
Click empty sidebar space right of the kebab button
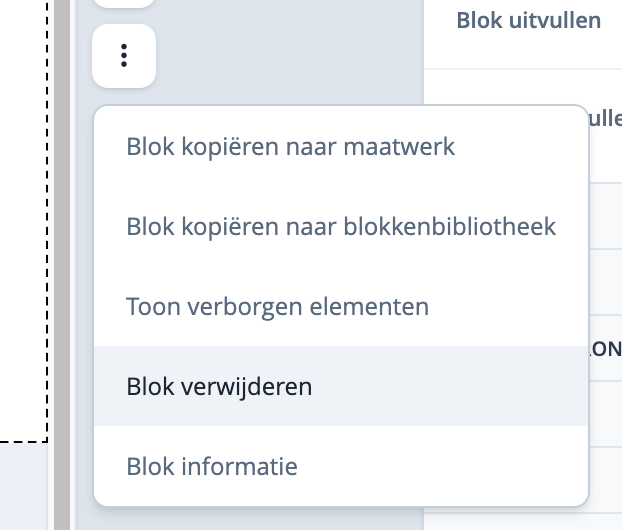click(290, 56)
